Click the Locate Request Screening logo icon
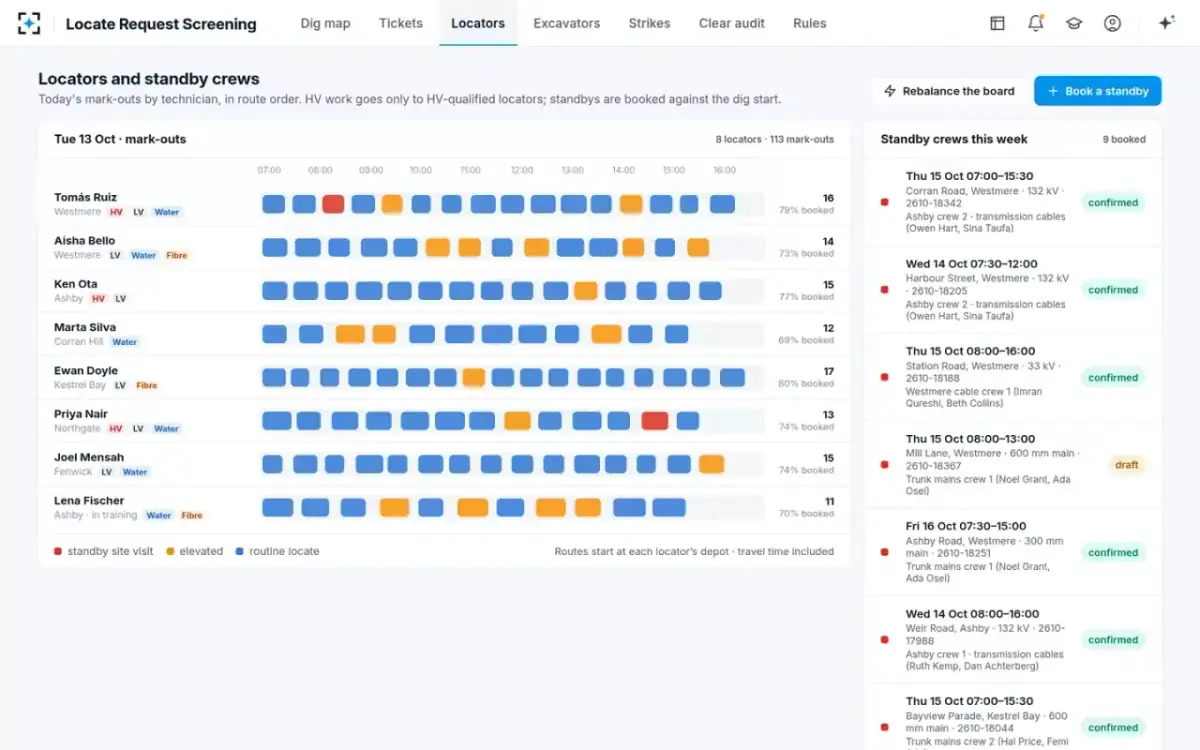Viewport: 1200px width, 750px height. click(x=30, y=23)
